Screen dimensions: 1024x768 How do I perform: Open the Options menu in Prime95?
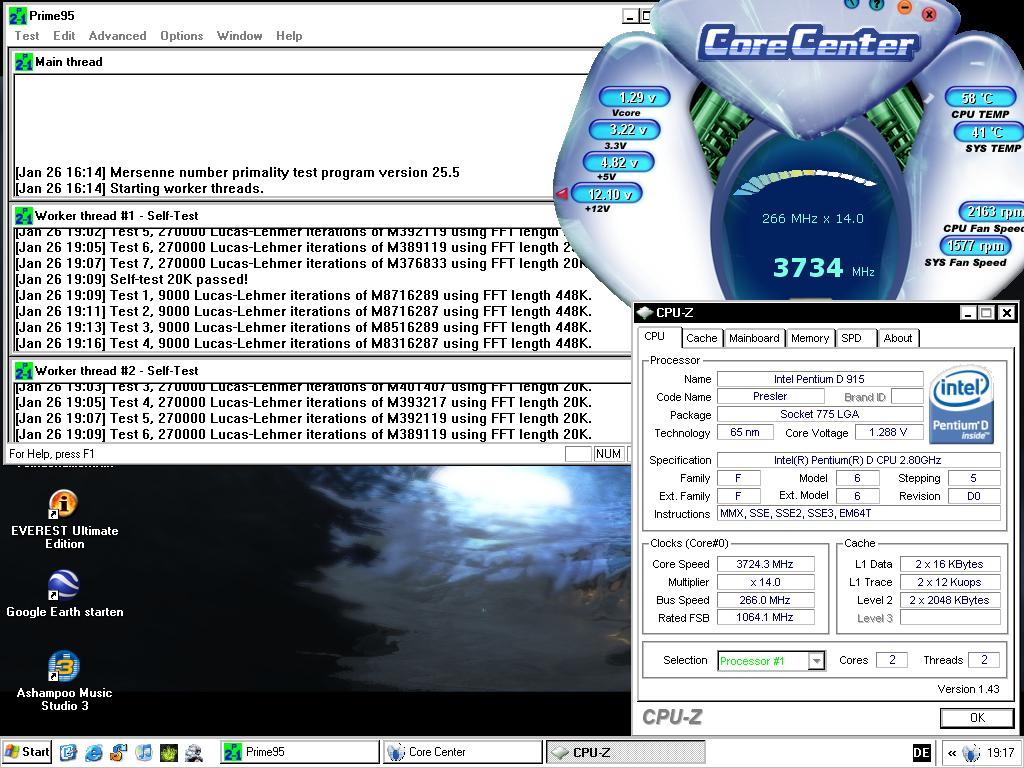pyautogui.click(x=182, y=36)
